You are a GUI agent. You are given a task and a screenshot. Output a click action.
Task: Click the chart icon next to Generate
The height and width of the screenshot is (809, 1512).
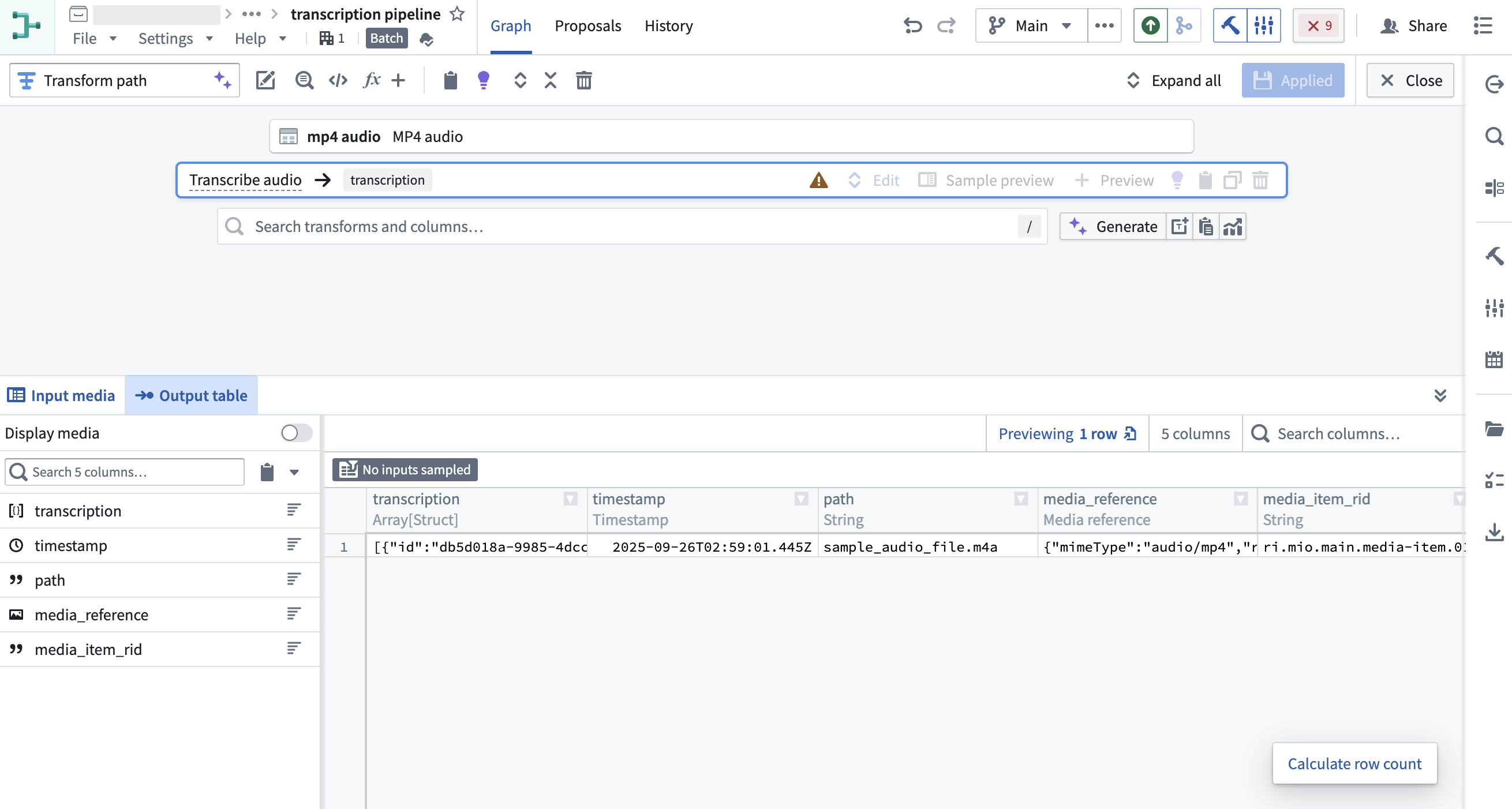1233,227
